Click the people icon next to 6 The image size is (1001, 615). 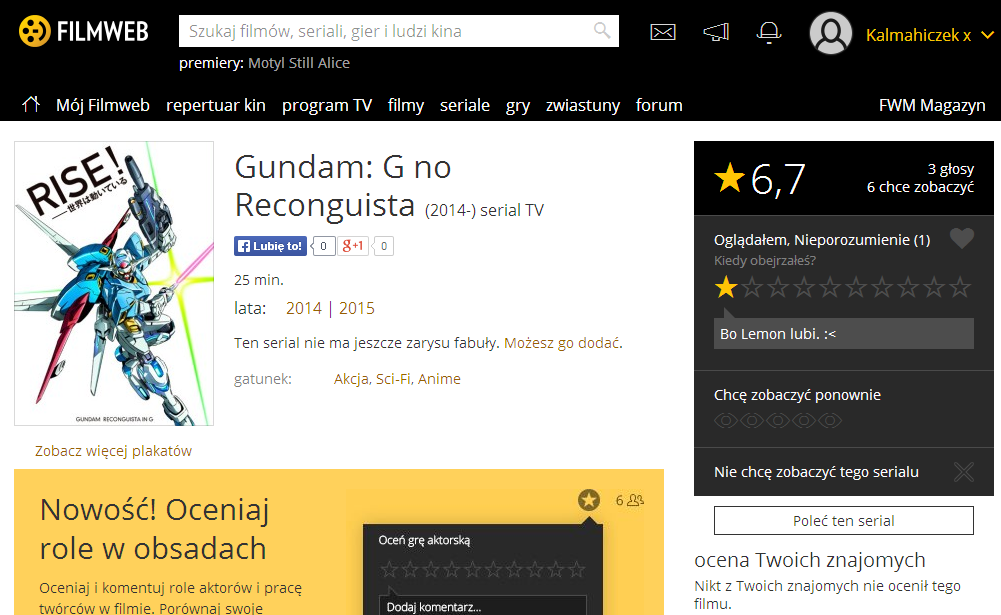(636, 500)
